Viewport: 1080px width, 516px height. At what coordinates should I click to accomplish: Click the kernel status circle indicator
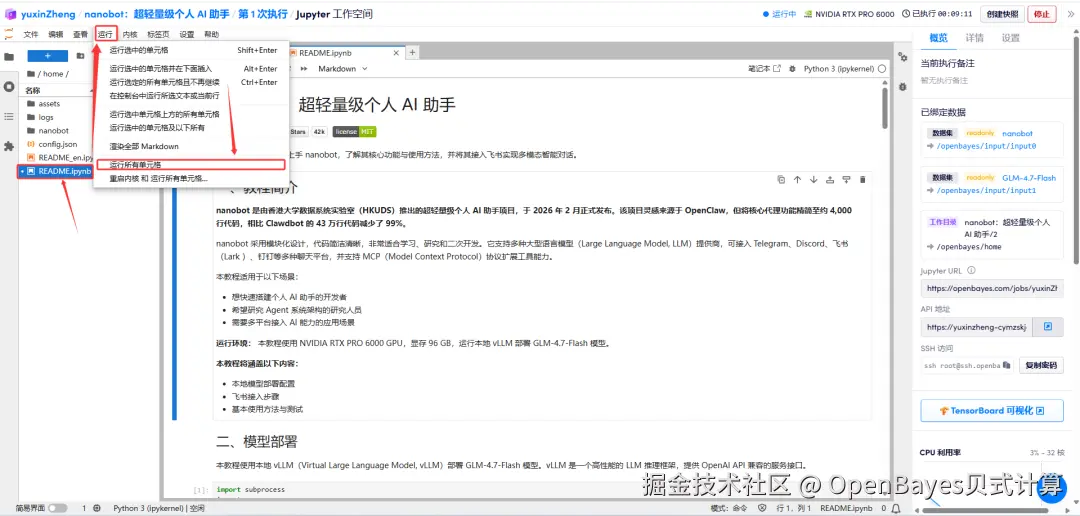(882, 69)
